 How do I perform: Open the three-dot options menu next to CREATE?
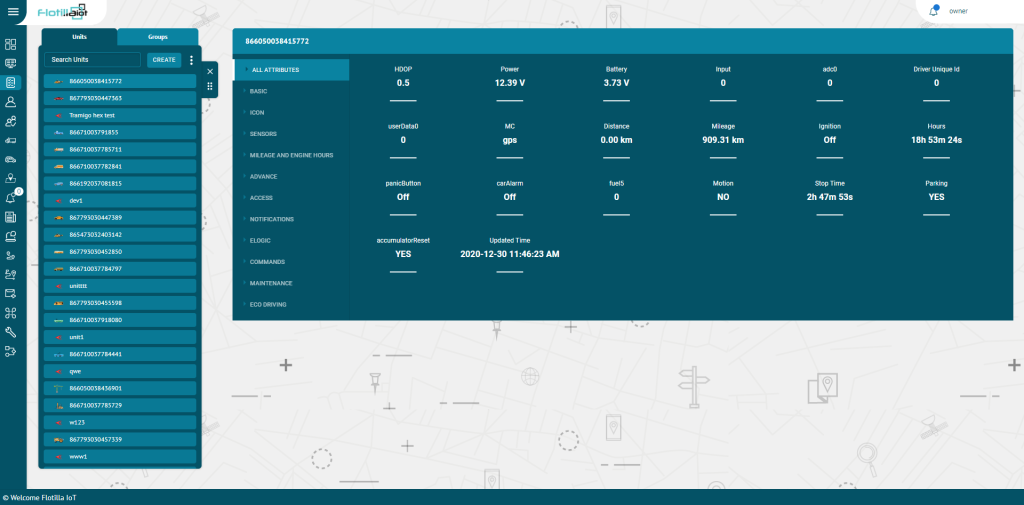[x=191, y=60]
